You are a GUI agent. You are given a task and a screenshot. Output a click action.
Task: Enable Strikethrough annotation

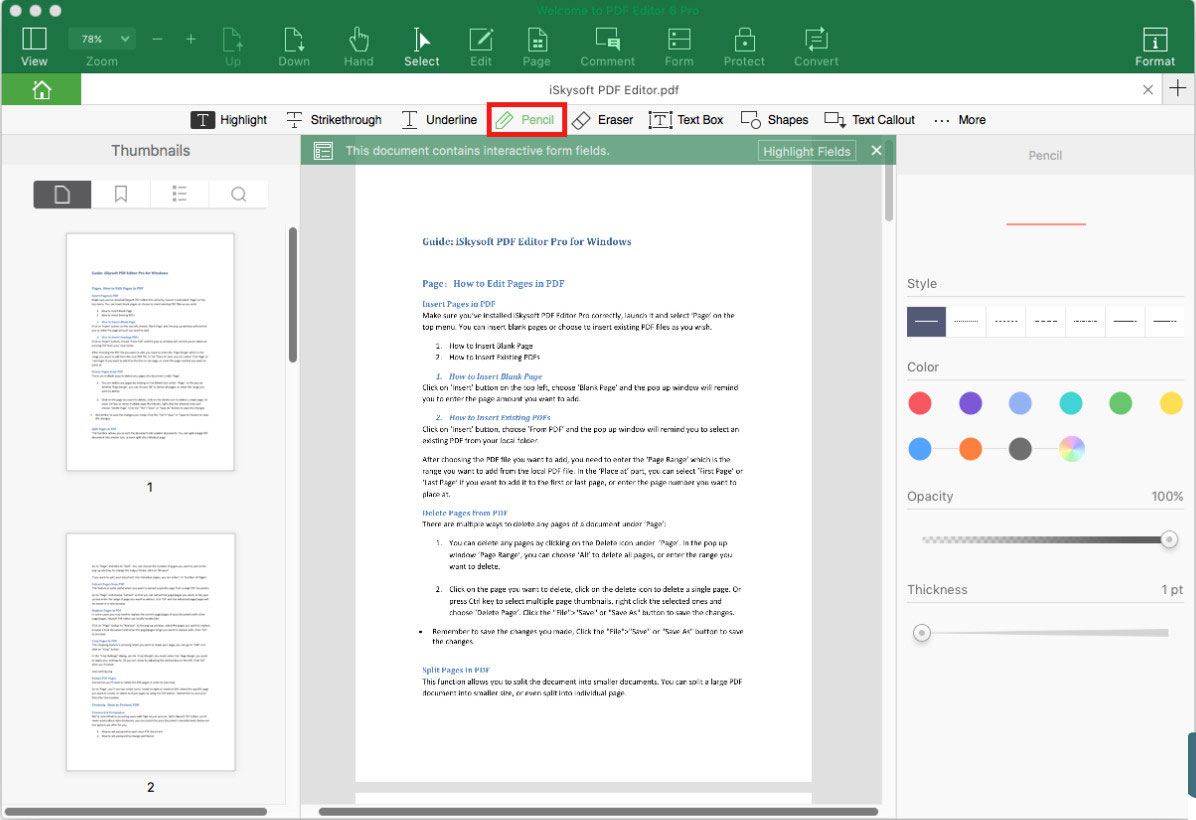click(334, 119)
